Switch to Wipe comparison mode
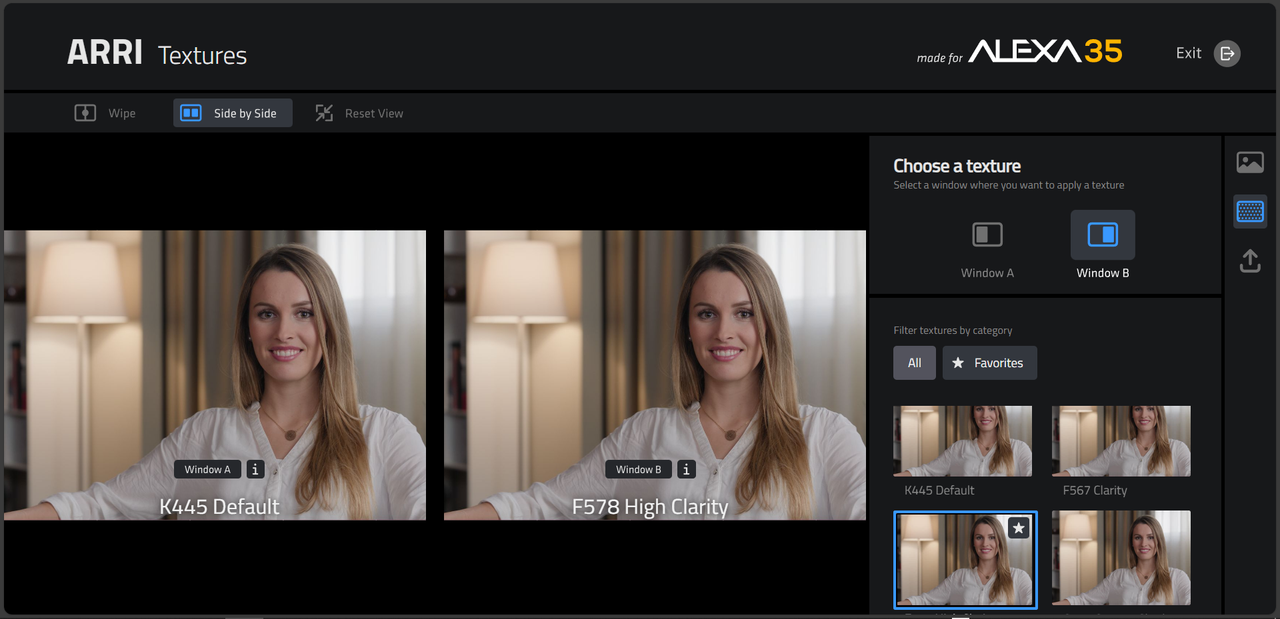1280x619 pixels. click(105, 113)
